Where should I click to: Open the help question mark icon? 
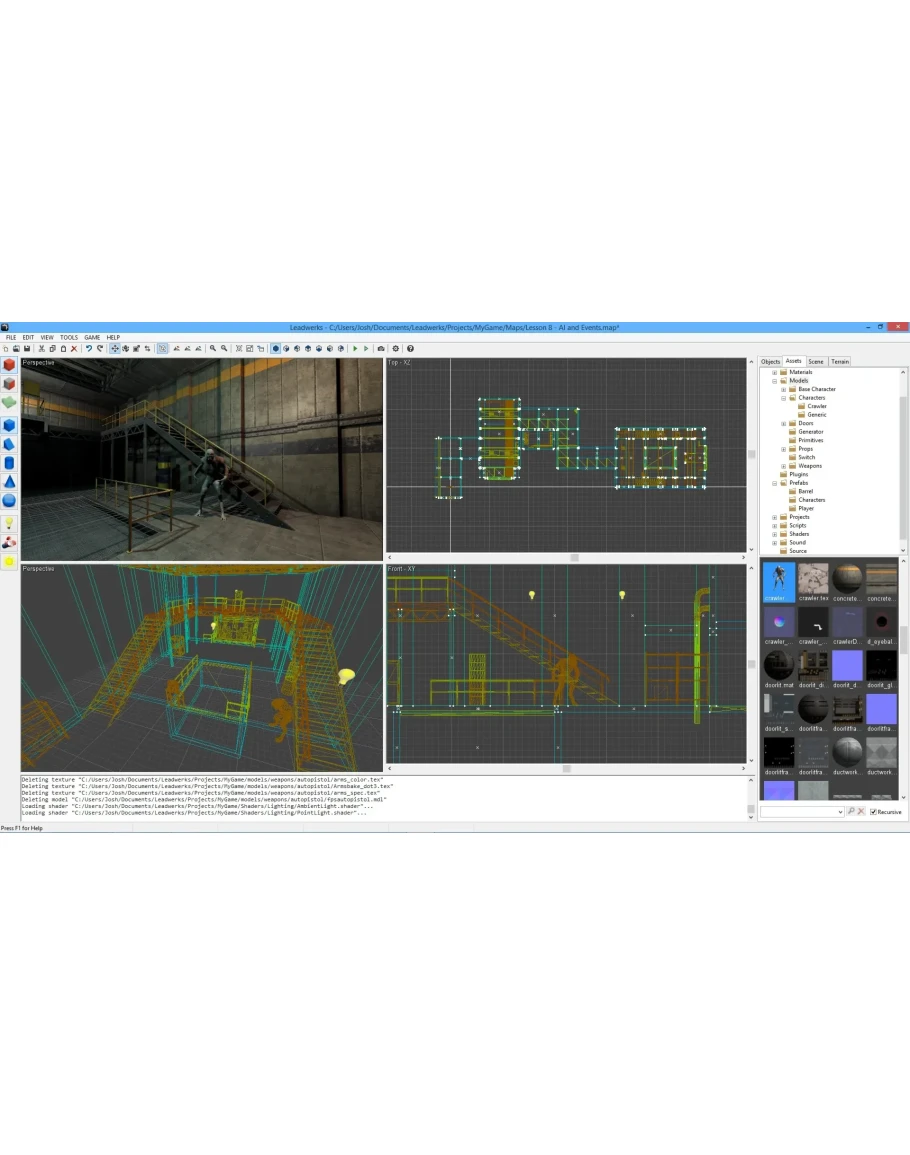(410, 348)
